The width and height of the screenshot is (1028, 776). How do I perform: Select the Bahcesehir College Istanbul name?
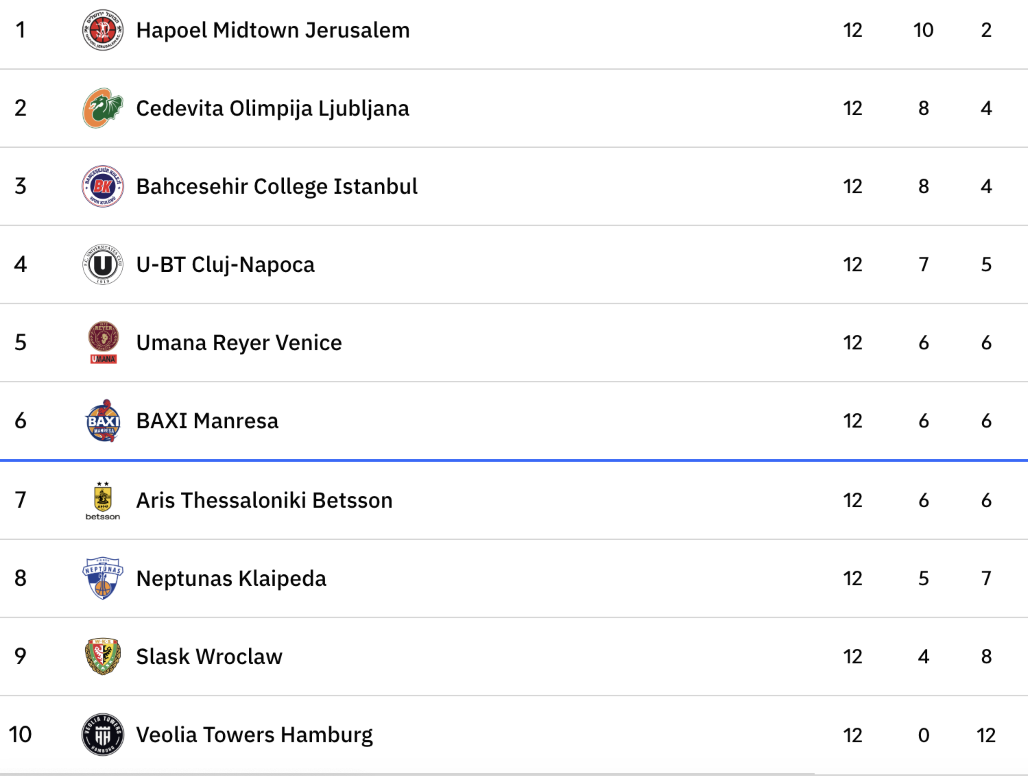pos(276,186)
